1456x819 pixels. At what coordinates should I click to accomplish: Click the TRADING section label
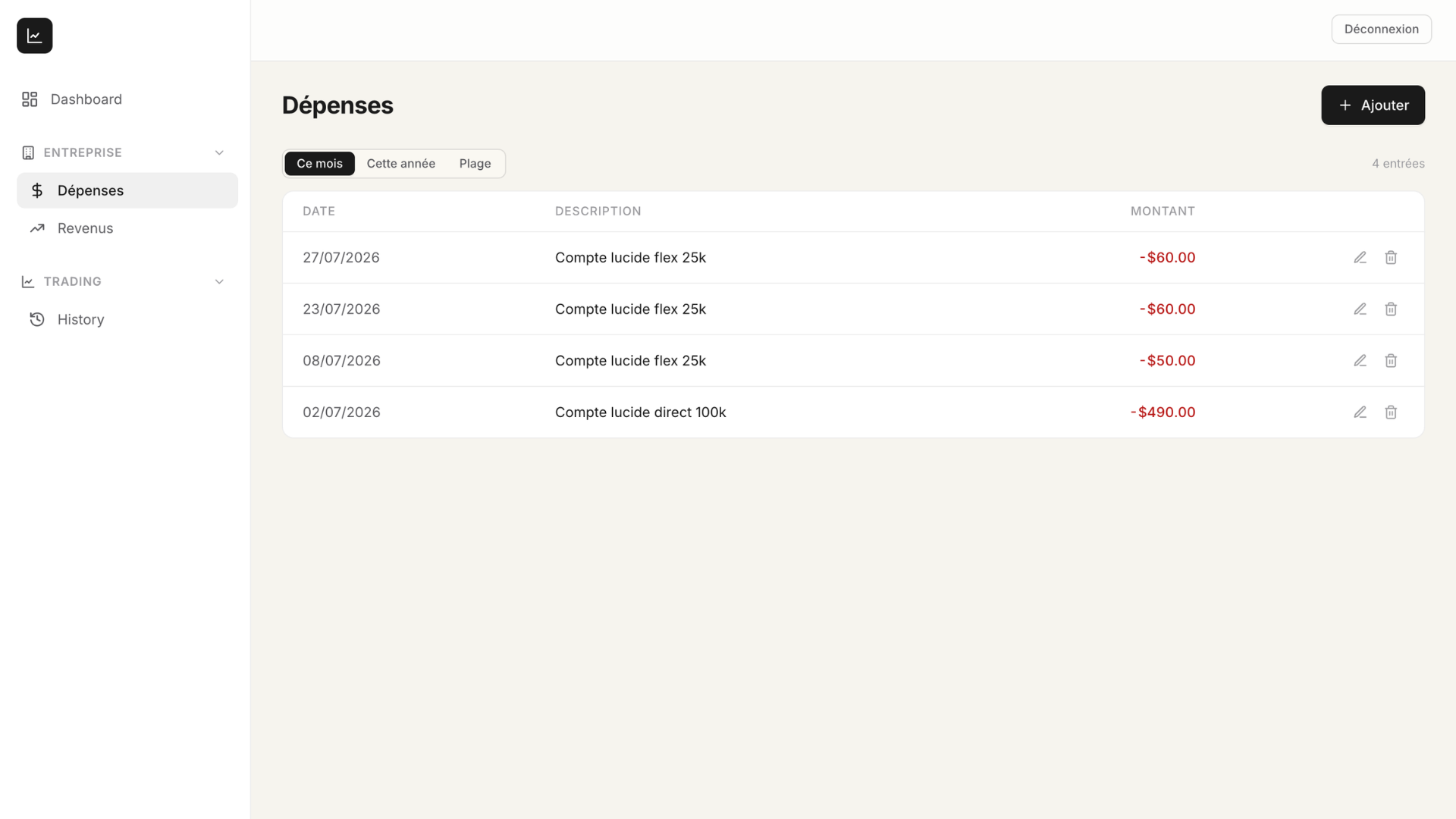(x=73, y=281)
